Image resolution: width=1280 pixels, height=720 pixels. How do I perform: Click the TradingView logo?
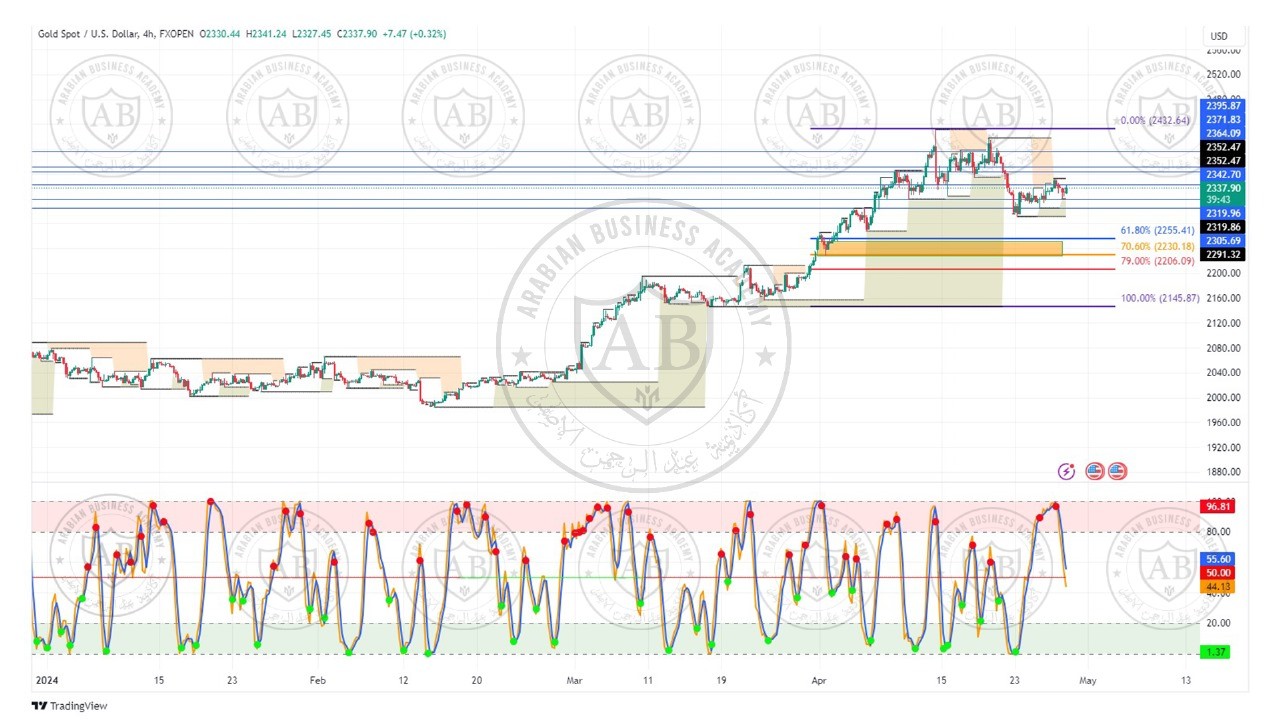tap(68, 706)
